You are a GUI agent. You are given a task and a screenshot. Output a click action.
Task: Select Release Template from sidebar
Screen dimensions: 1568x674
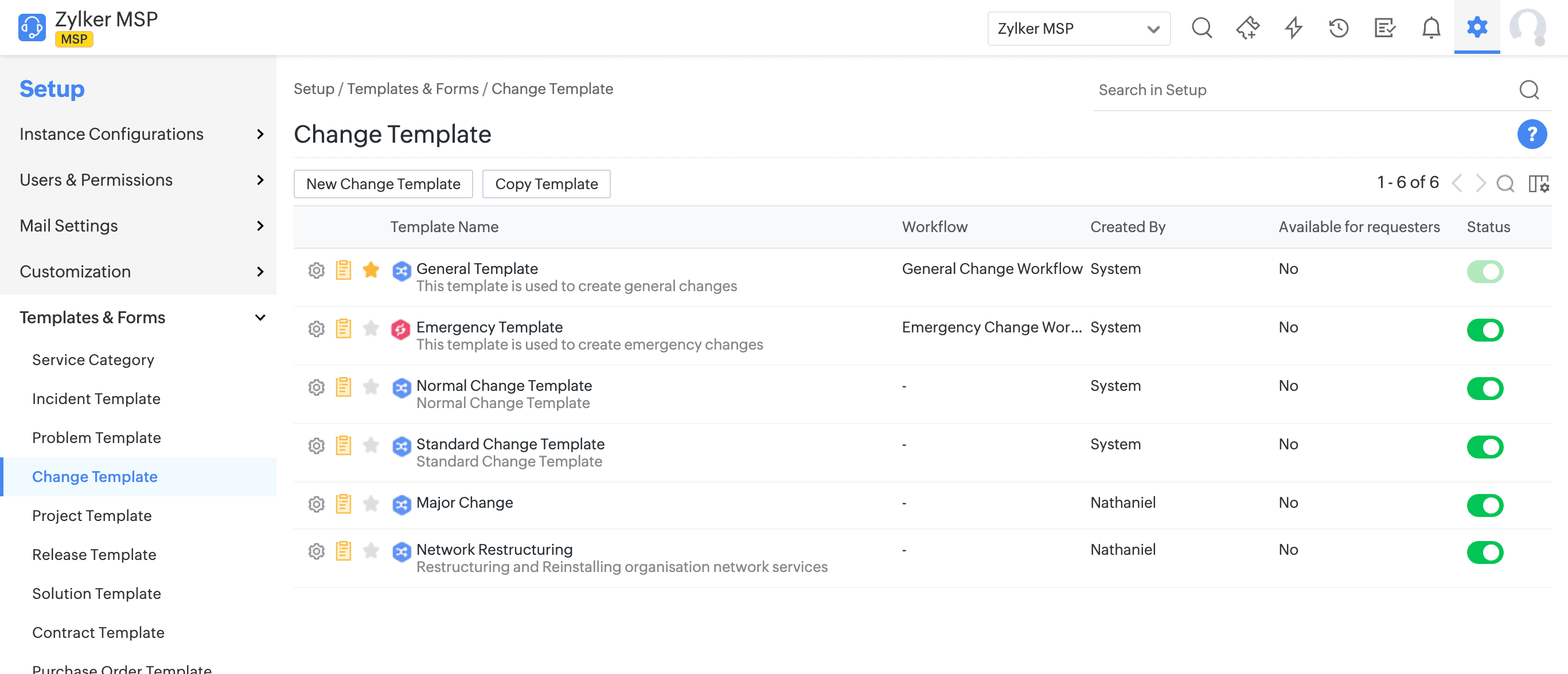click(93, 554)
